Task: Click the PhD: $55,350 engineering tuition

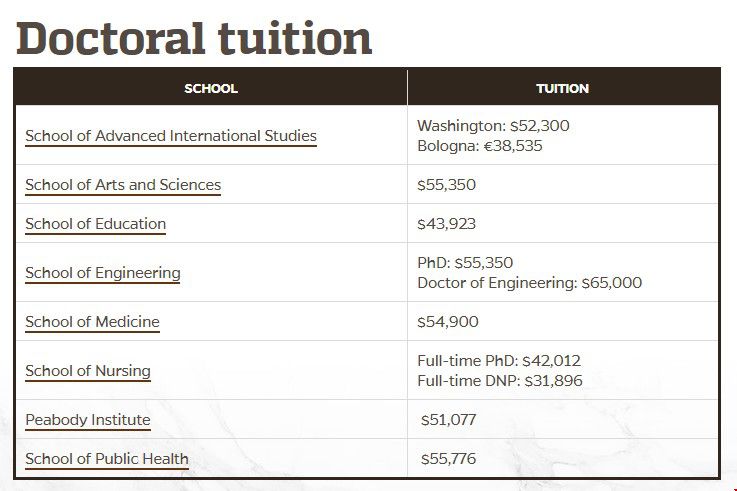Action: (465, 263)
